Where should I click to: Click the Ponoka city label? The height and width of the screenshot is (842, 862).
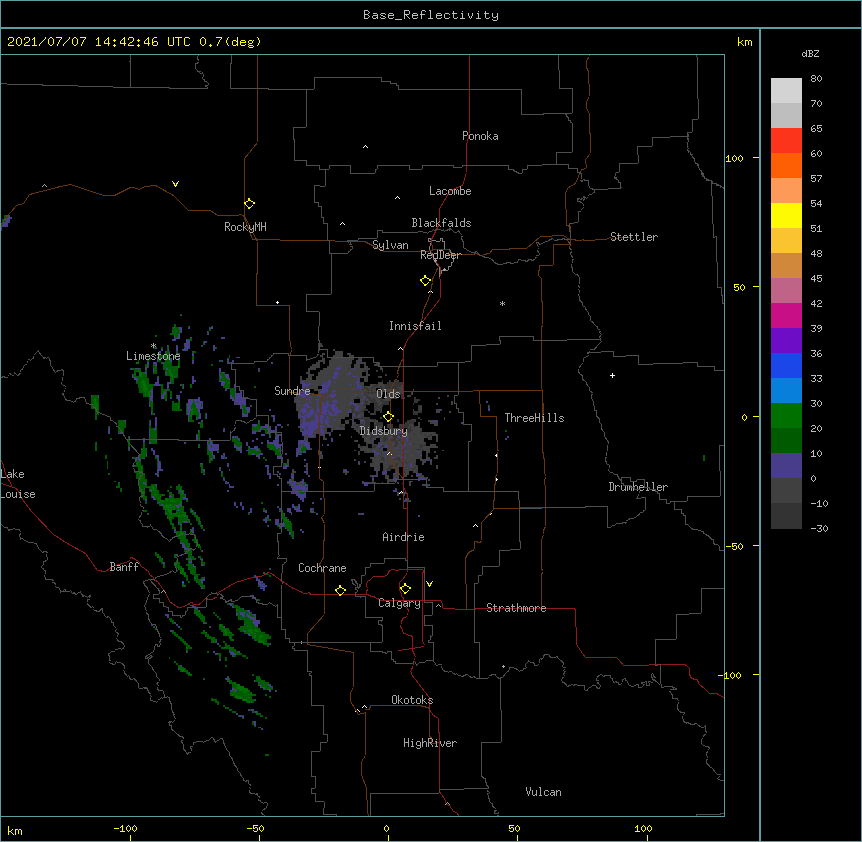click(x=480, y=136)
